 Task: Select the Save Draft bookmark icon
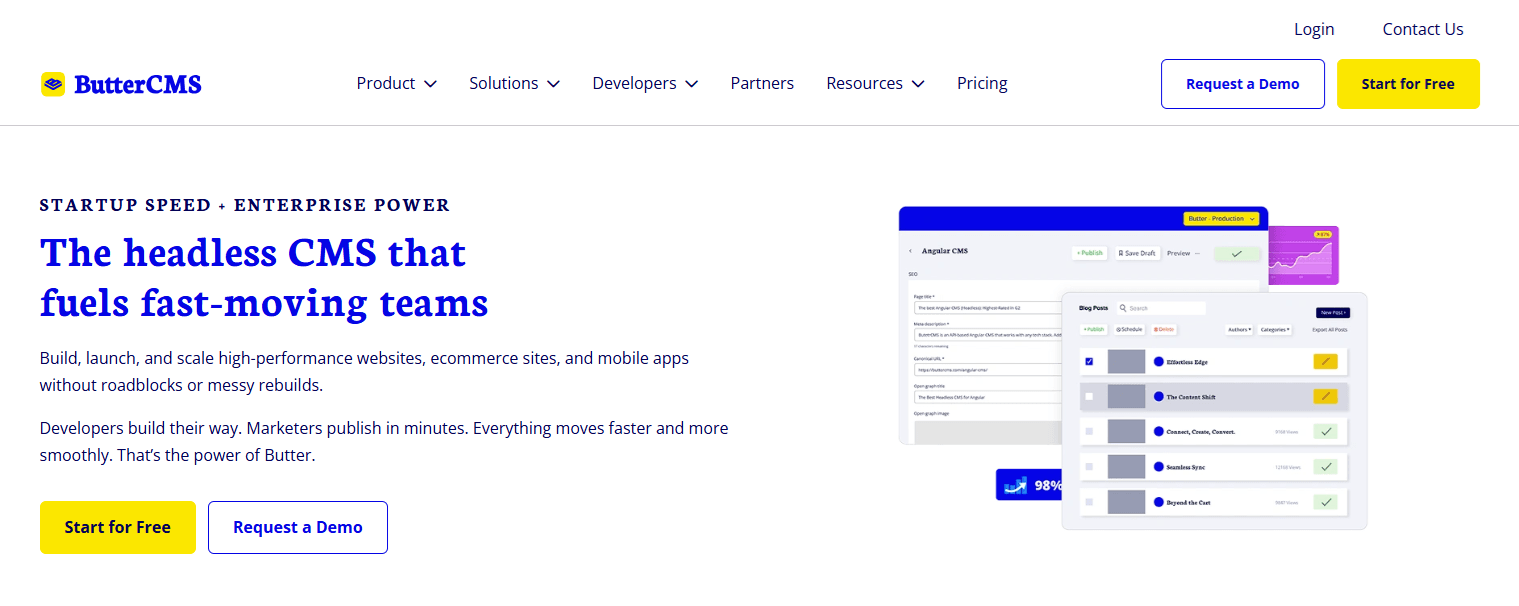tap(1121, 253)
